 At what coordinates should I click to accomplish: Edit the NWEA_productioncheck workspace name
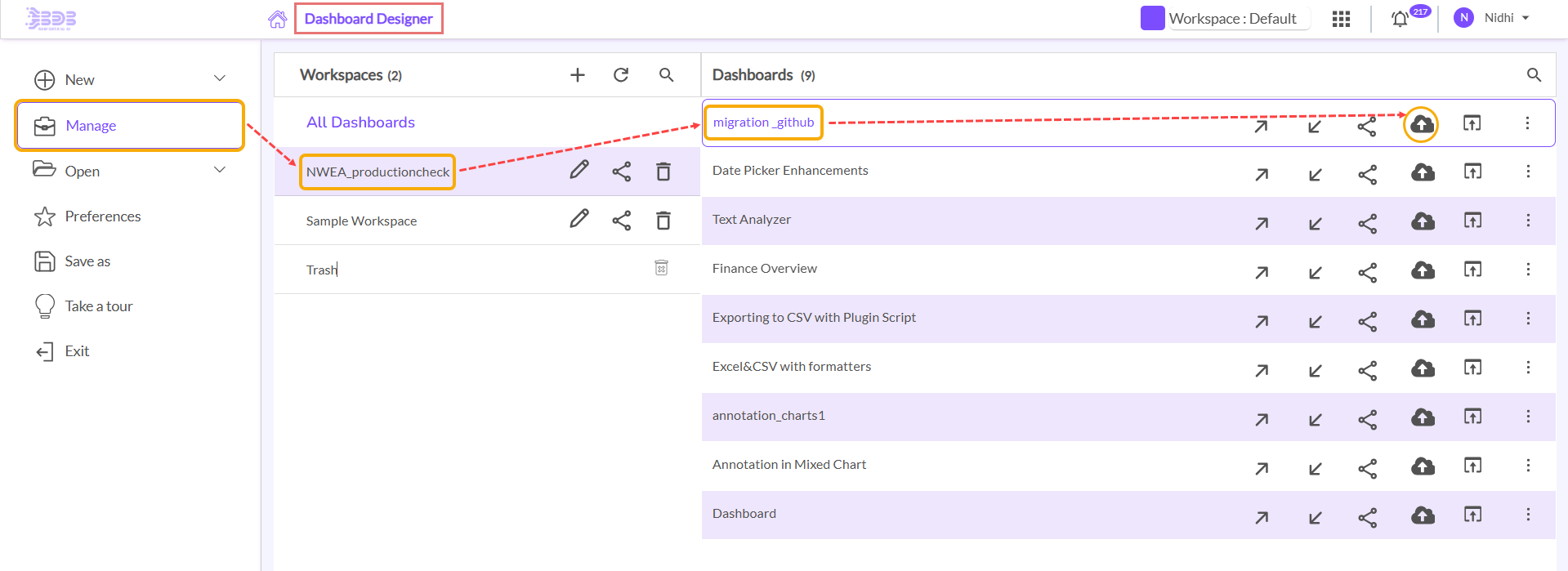click(x=579, y=171)
